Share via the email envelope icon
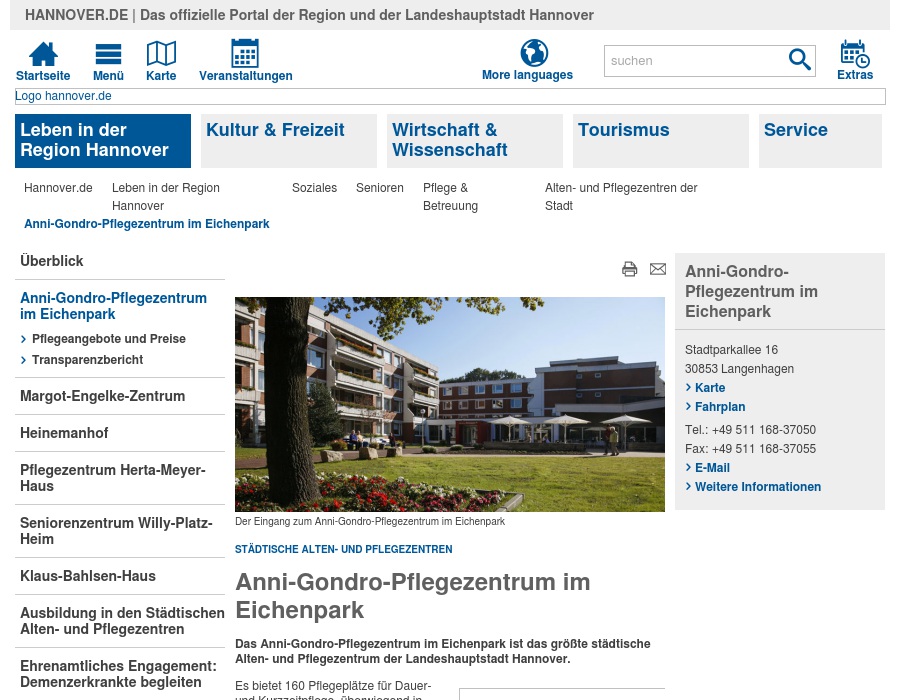Screen dimensions: 900x700 coord(657,269)
